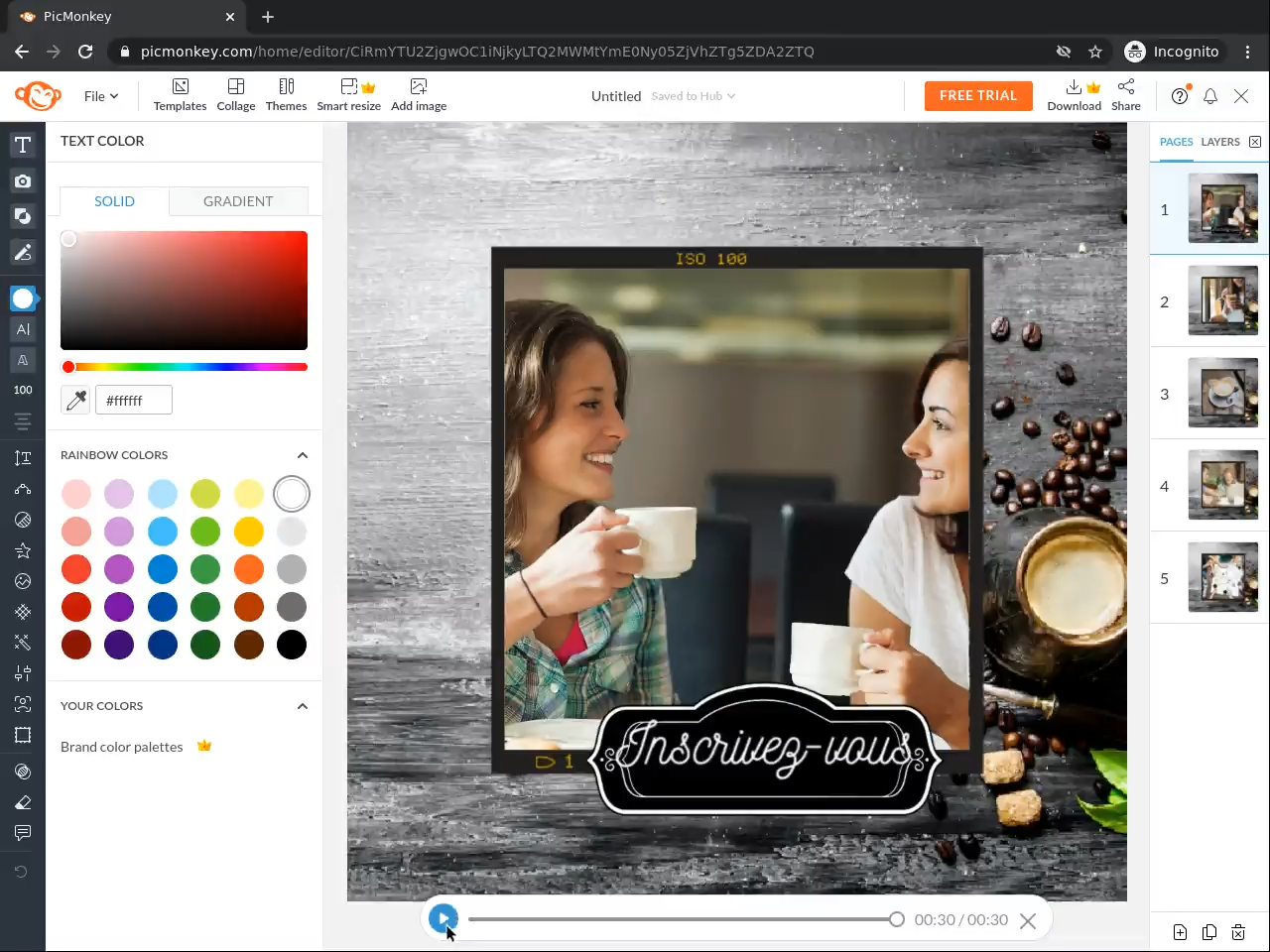Open the Templates menu
This screenshot has height=952, width=1270.
180,95
